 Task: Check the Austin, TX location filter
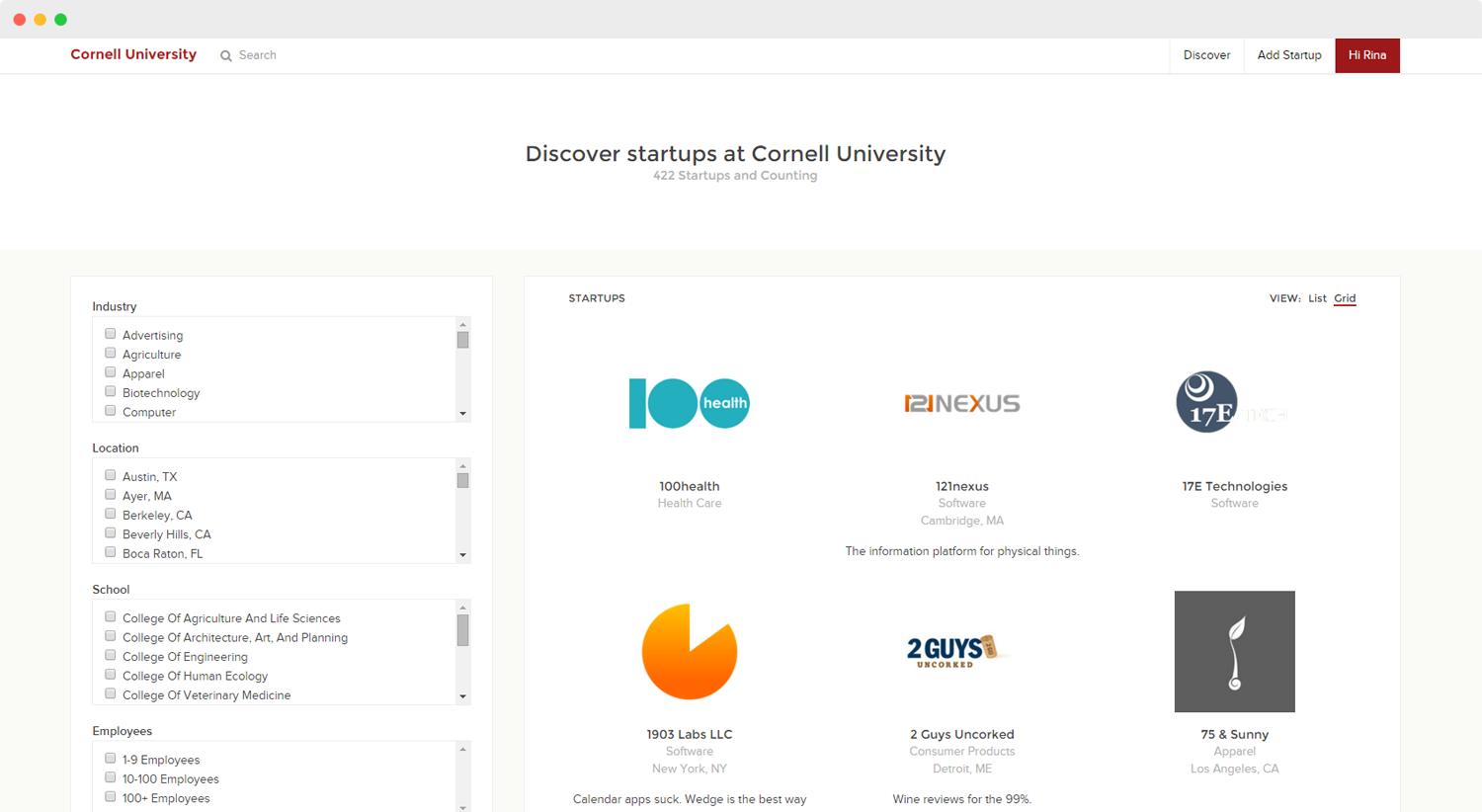(111, 475)
